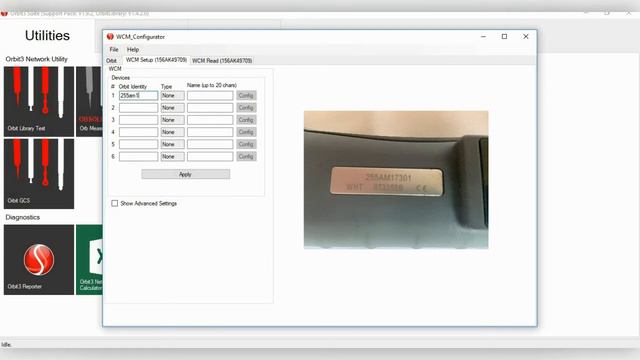The width and height of the screenshot is (640, 360).
Task: Open the Orbit Library Test utility tile
Action: (x=39, y=101)
